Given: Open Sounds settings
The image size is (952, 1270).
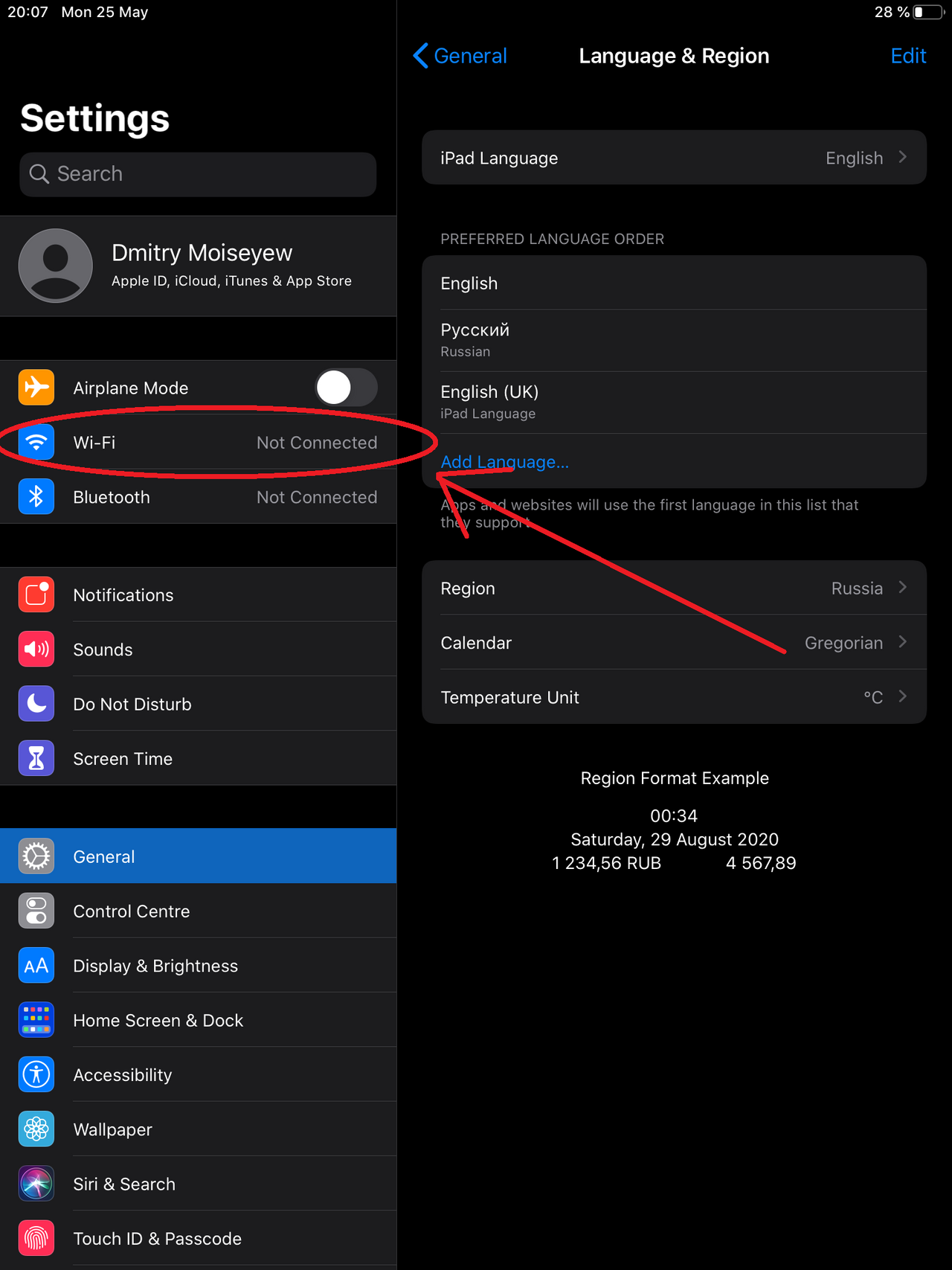Looking at the screenshot, I should (x=199, y=650).
